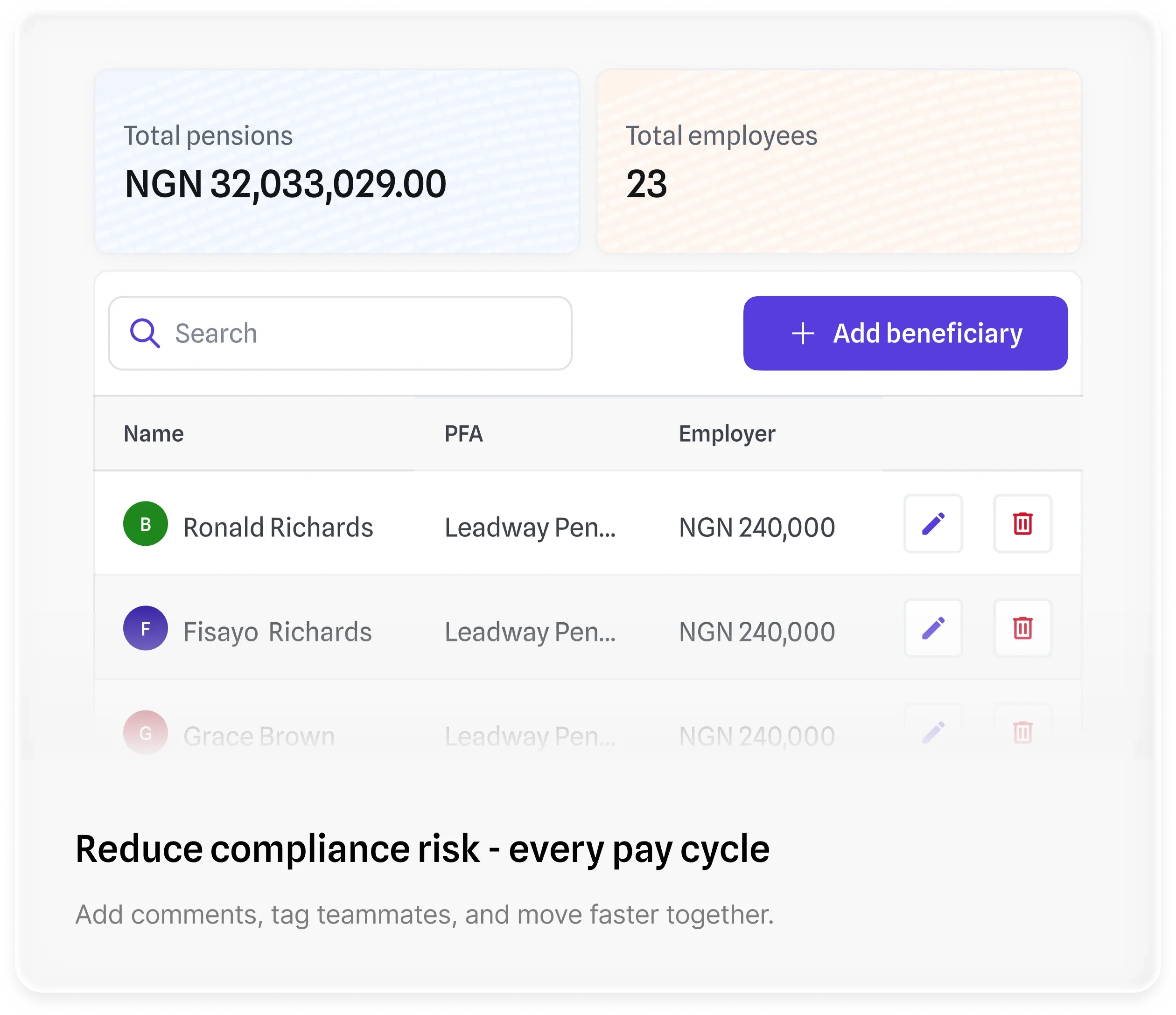Select the Ronald Richards name text
The image size is (1176, 1015).
click(278, 528)
